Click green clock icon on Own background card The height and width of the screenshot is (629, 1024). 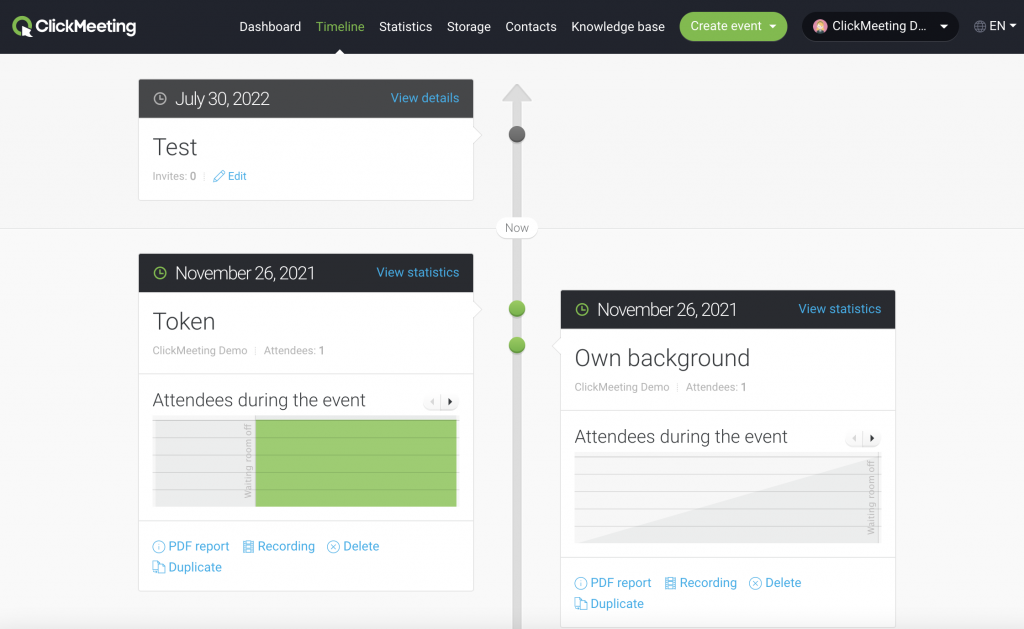[582, 310]
